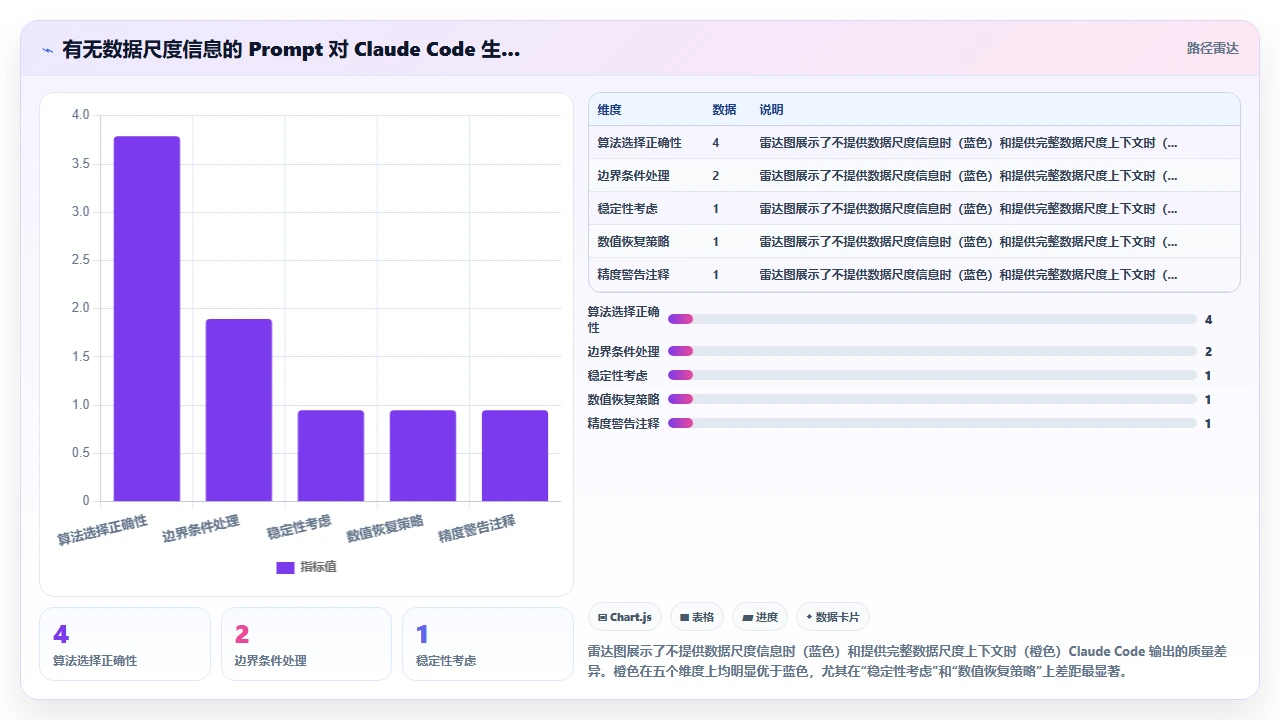Click the 稳定性考虑 progress bar

(932, 376)
